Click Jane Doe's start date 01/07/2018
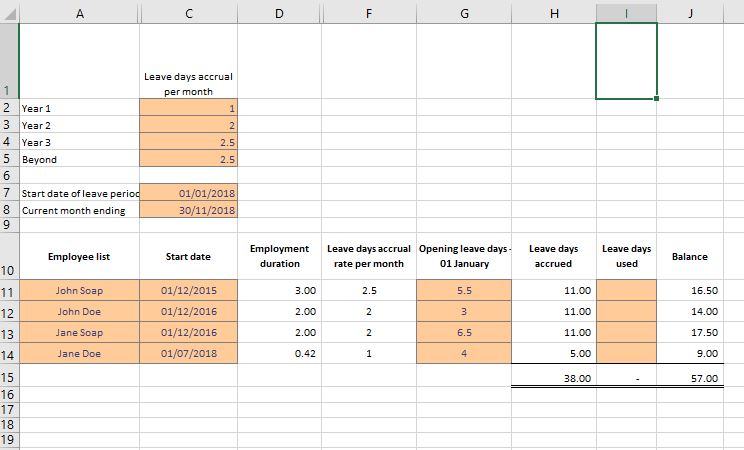This screenshot has height=450, width=744. (188, 353)
